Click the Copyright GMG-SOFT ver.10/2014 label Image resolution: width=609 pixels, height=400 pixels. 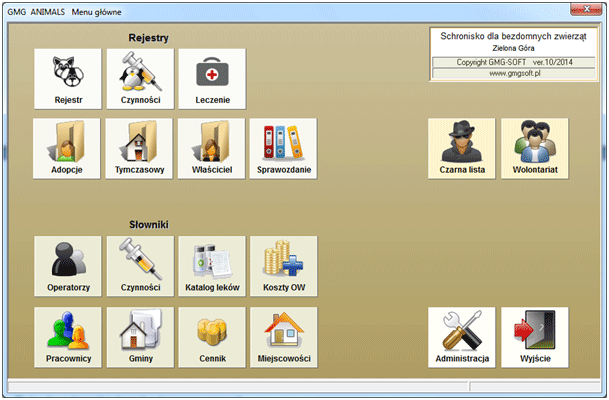[x=514, y=62]
